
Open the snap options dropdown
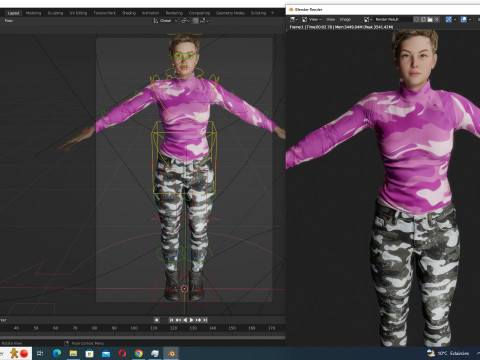(204, 21)
